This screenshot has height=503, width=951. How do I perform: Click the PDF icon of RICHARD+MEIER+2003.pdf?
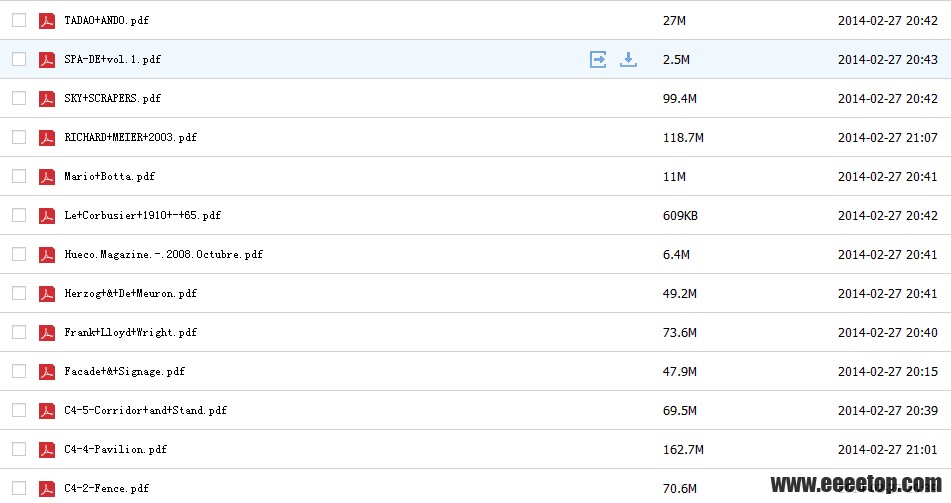47,138
